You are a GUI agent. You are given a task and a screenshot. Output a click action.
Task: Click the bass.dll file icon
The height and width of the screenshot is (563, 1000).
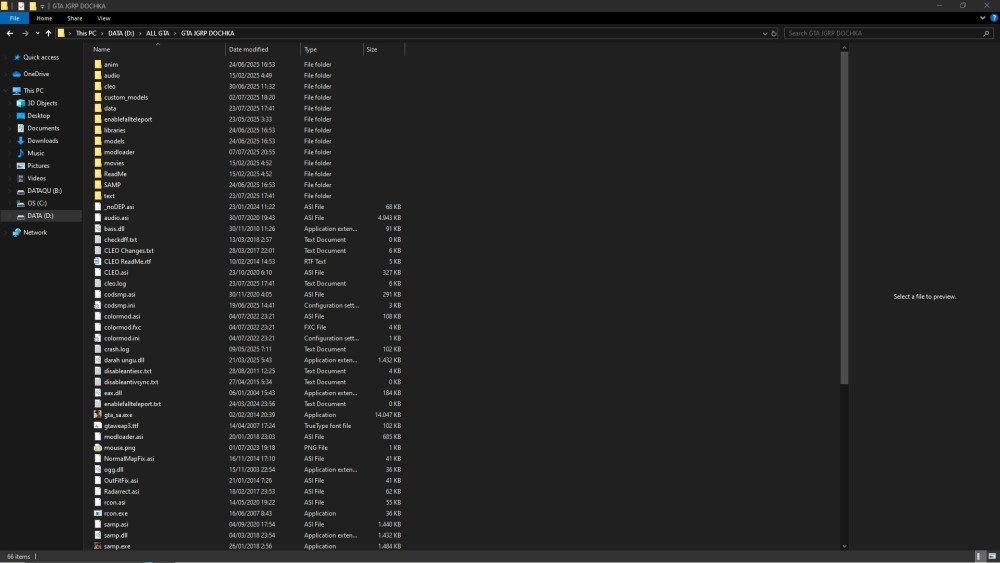[x=98, y=228]
